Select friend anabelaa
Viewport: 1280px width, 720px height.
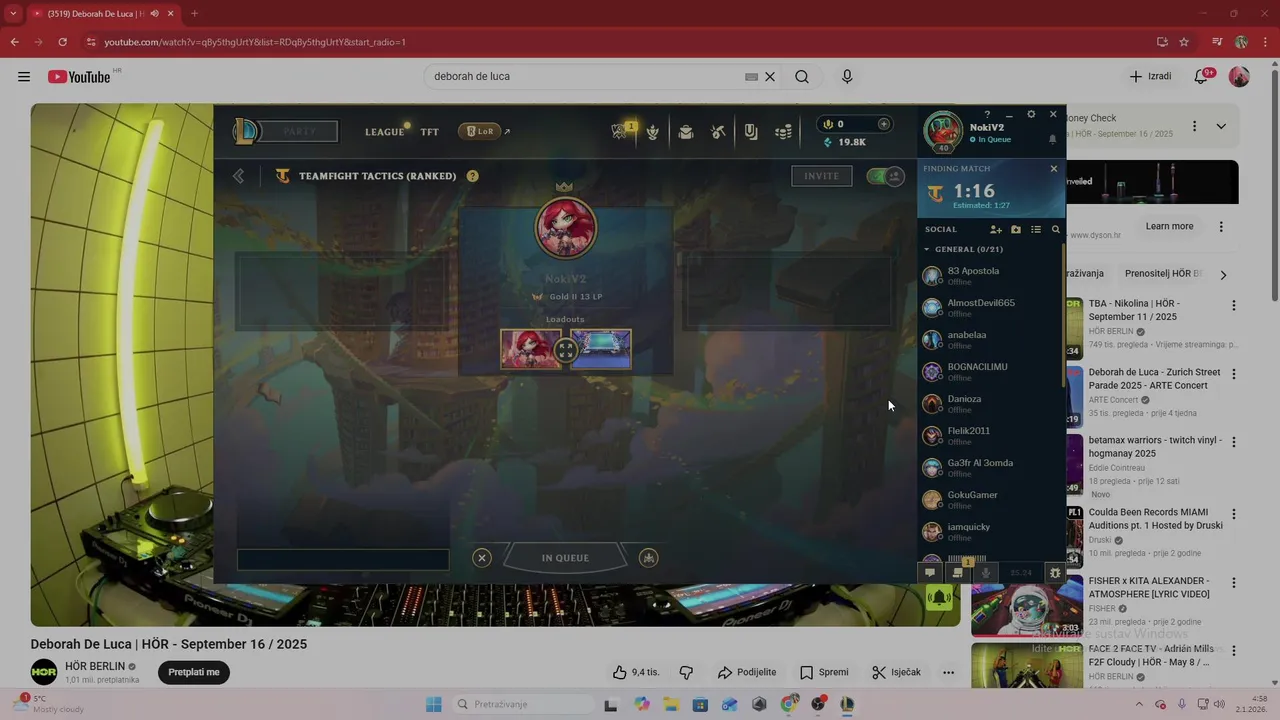click(990, 340)
